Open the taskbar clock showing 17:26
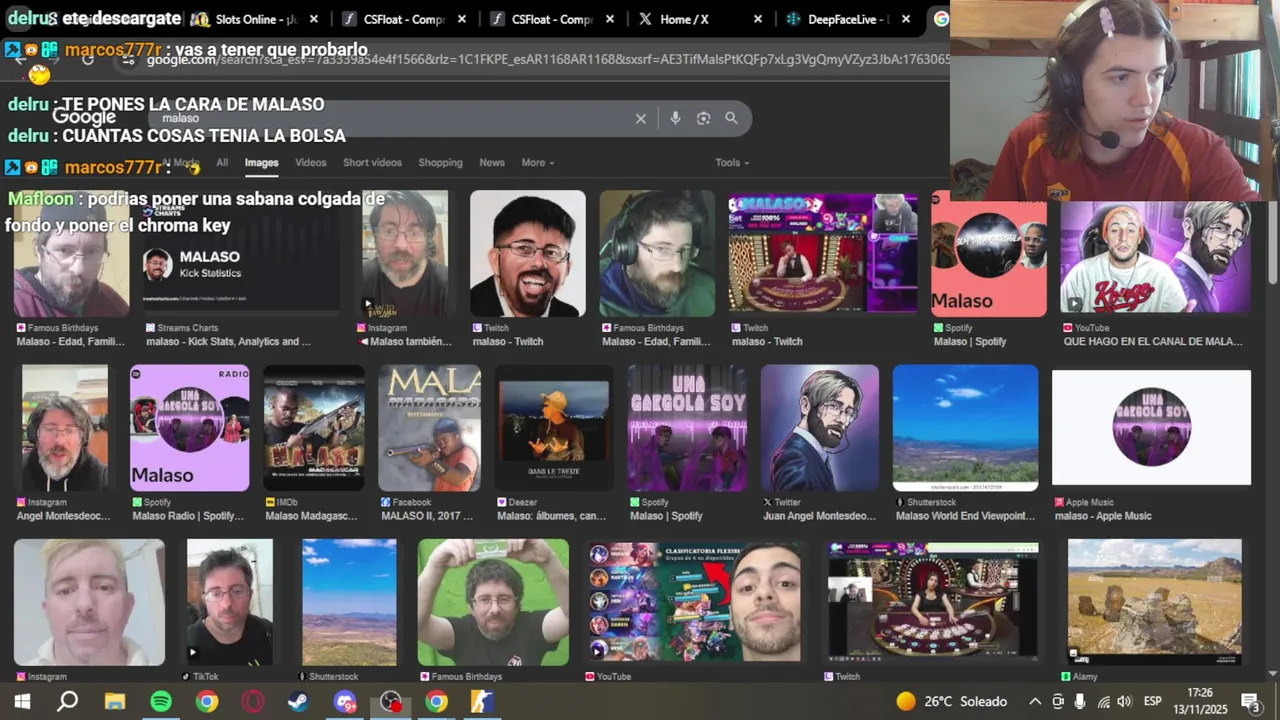This screenshot has height=720, width=1280. pyautogui.click(x=1200, y=702)
